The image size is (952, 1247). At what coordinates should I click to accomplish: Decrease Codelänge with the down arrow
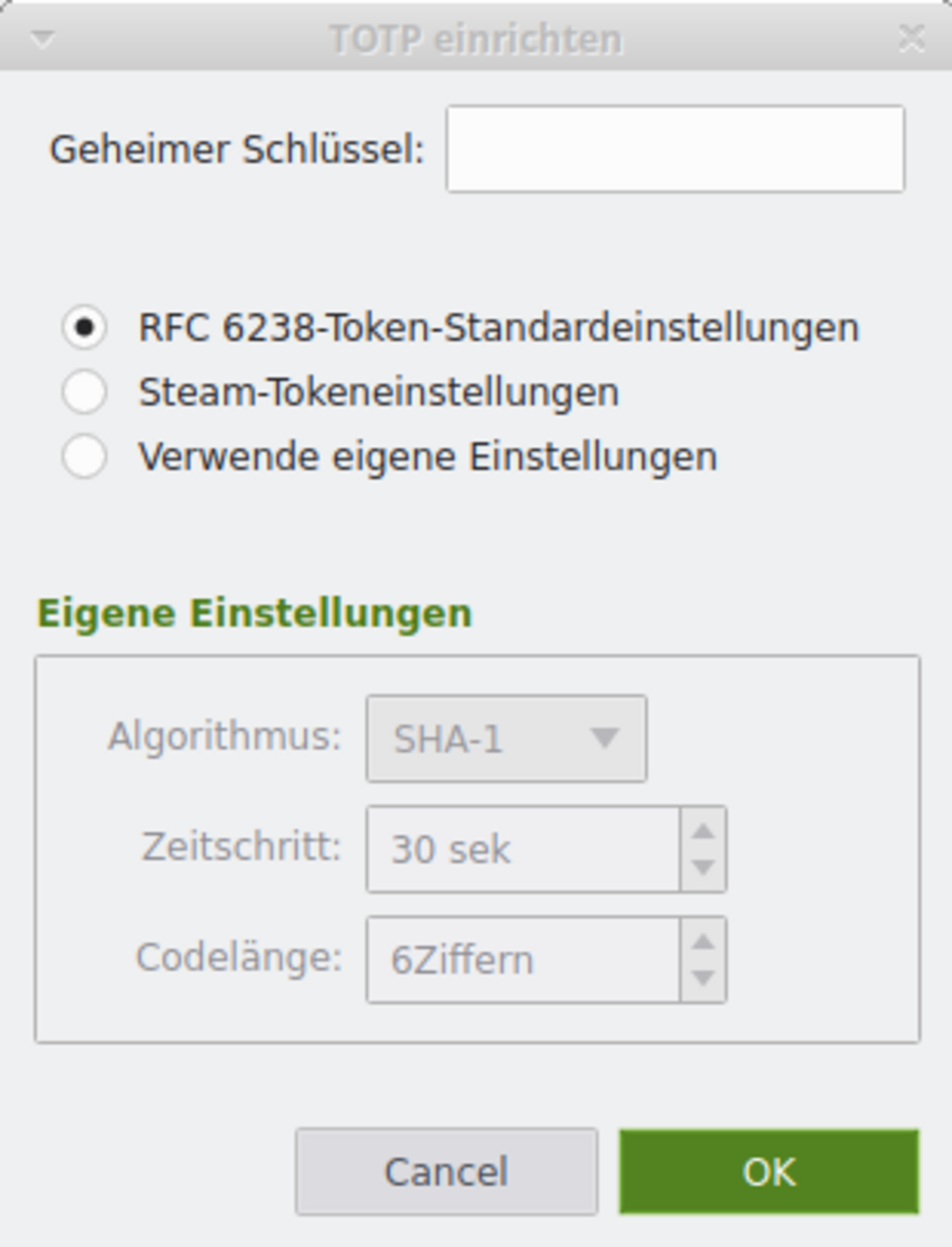coord(704,977)
